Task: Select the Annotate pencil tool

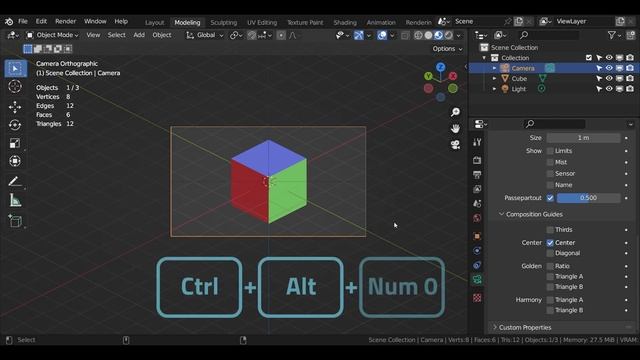Action: pyautogui.click(x=15, y=181)
